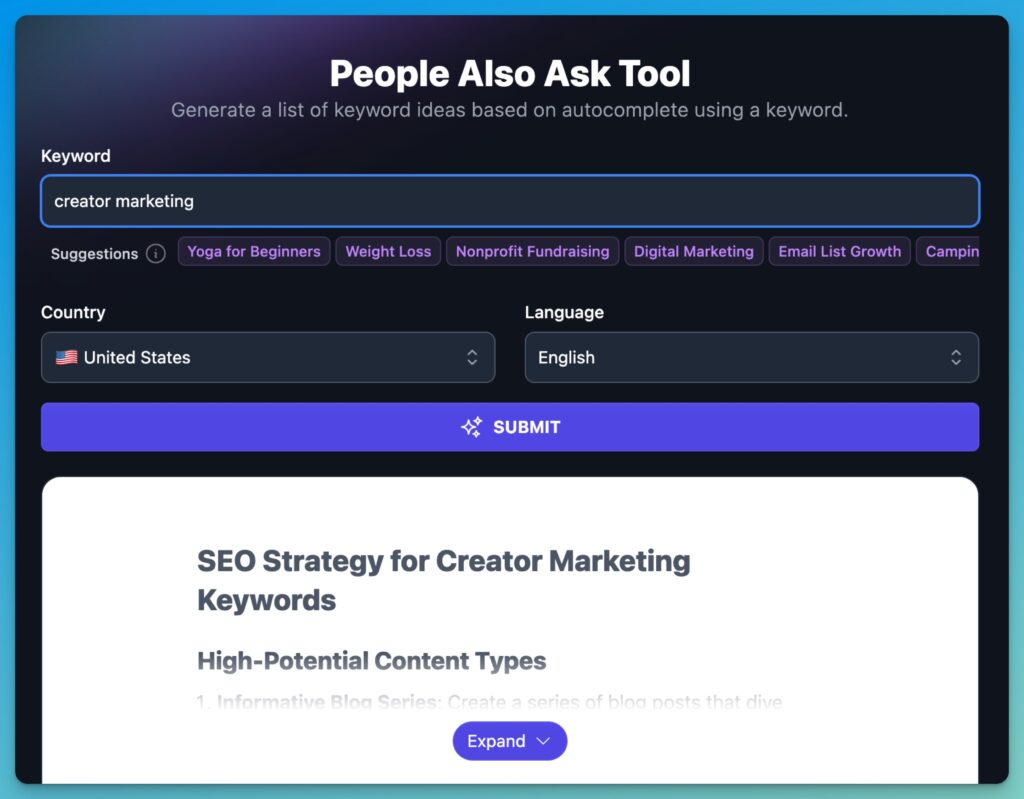
Task: Click the SUBMIT button
Action: click(x=510, y=426)
